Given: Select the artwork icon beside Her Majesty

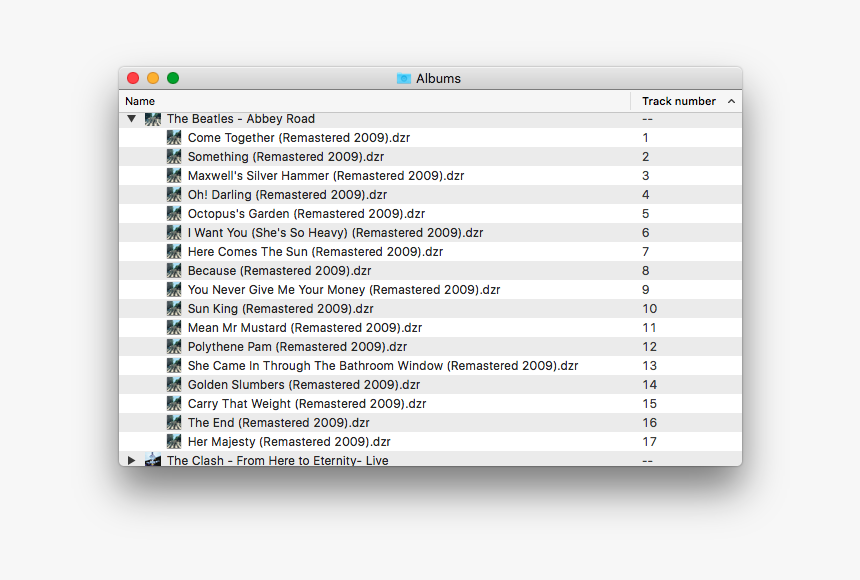Looking at the screenshot, I should click(x=173, y=441).
